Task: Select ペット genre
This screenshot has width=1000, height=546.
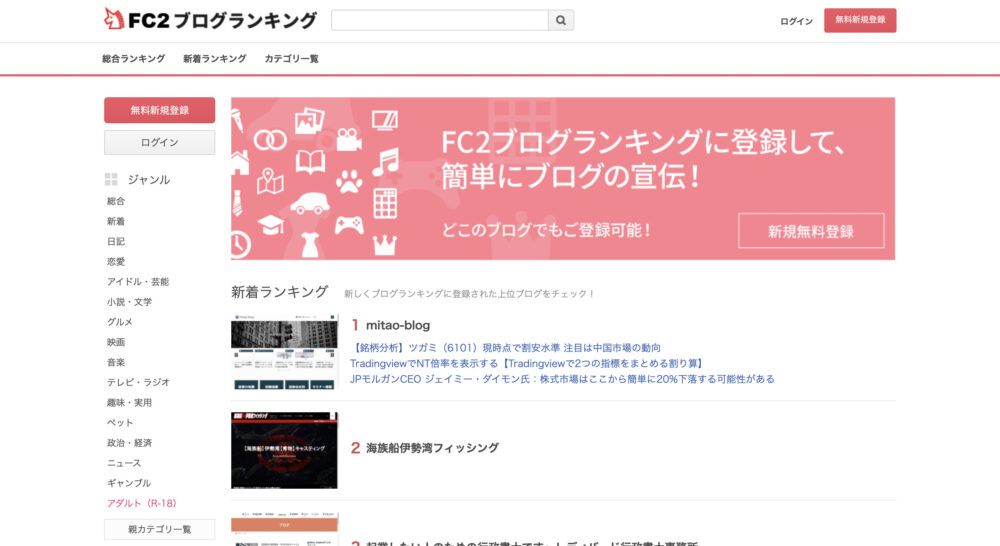Action: (120, 422)
